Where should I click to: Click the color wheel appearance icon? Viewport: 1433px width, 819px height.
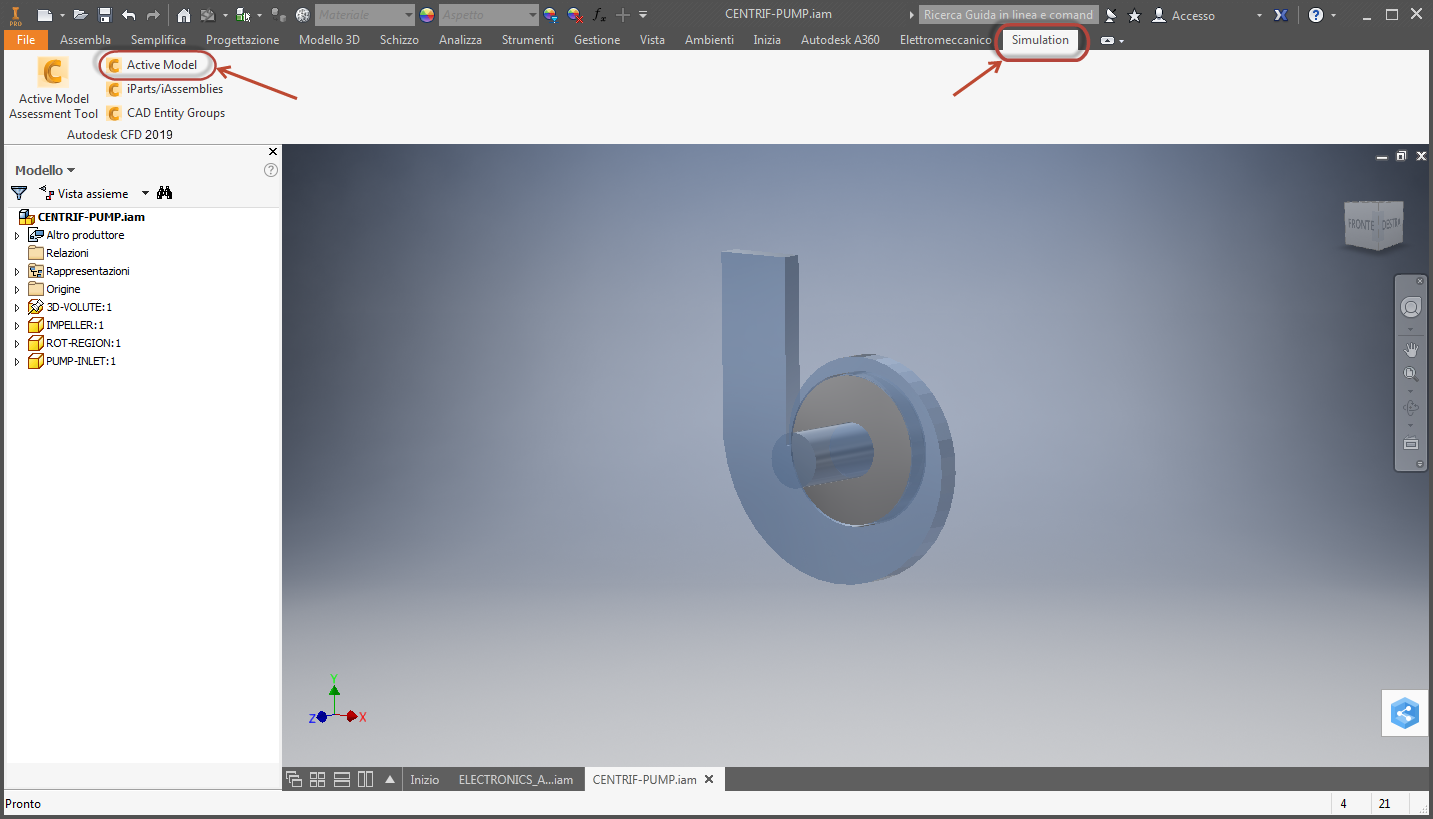tap(427, 15)
